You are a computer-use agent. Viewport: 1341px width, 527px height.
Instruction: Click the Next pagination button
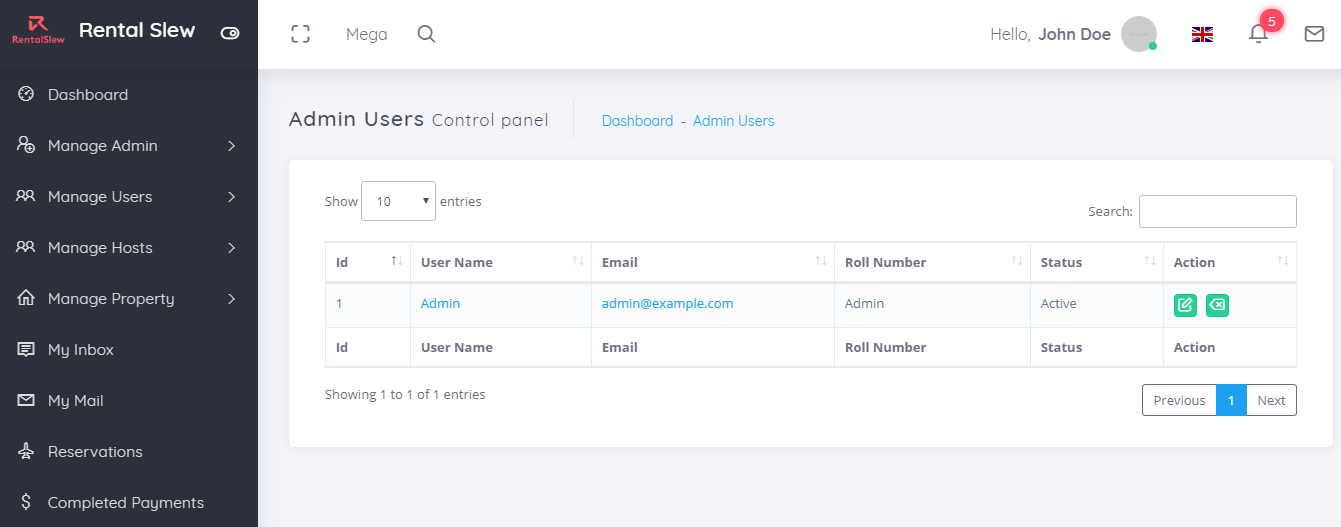coord(1271,400)
